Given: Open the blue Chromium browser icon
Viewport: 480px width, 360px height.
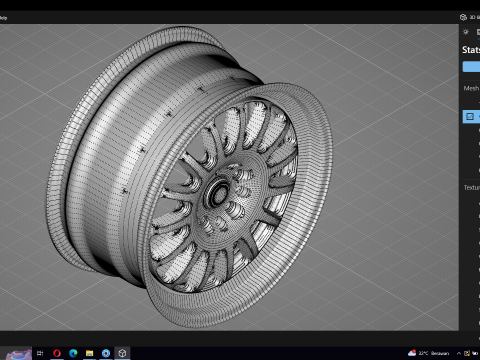Looking at the screenshot, I should click(106, 353).
